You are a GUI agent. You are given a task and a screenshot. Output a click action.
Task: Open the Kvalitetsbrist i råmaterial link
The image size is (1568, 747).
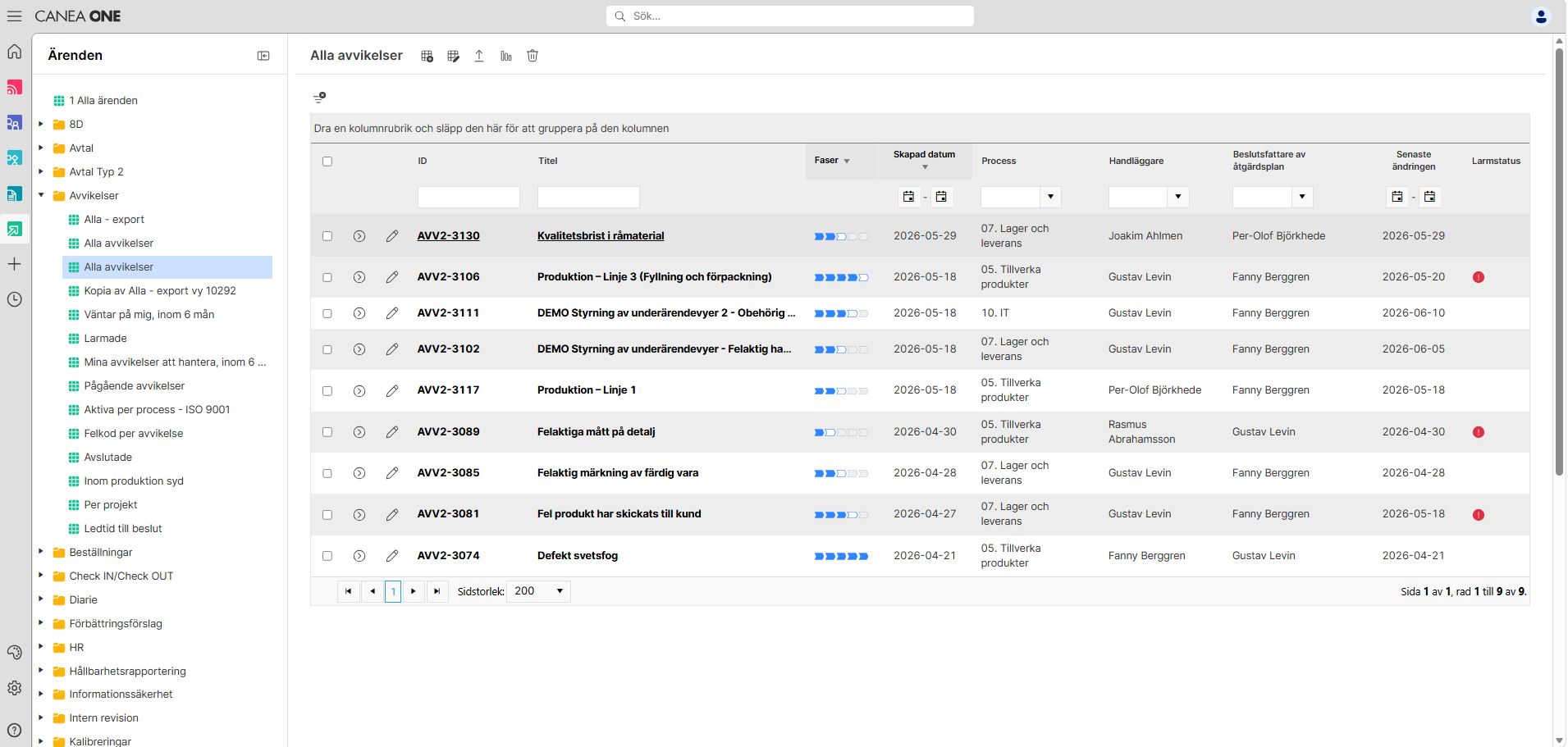[x=601, y=235]
